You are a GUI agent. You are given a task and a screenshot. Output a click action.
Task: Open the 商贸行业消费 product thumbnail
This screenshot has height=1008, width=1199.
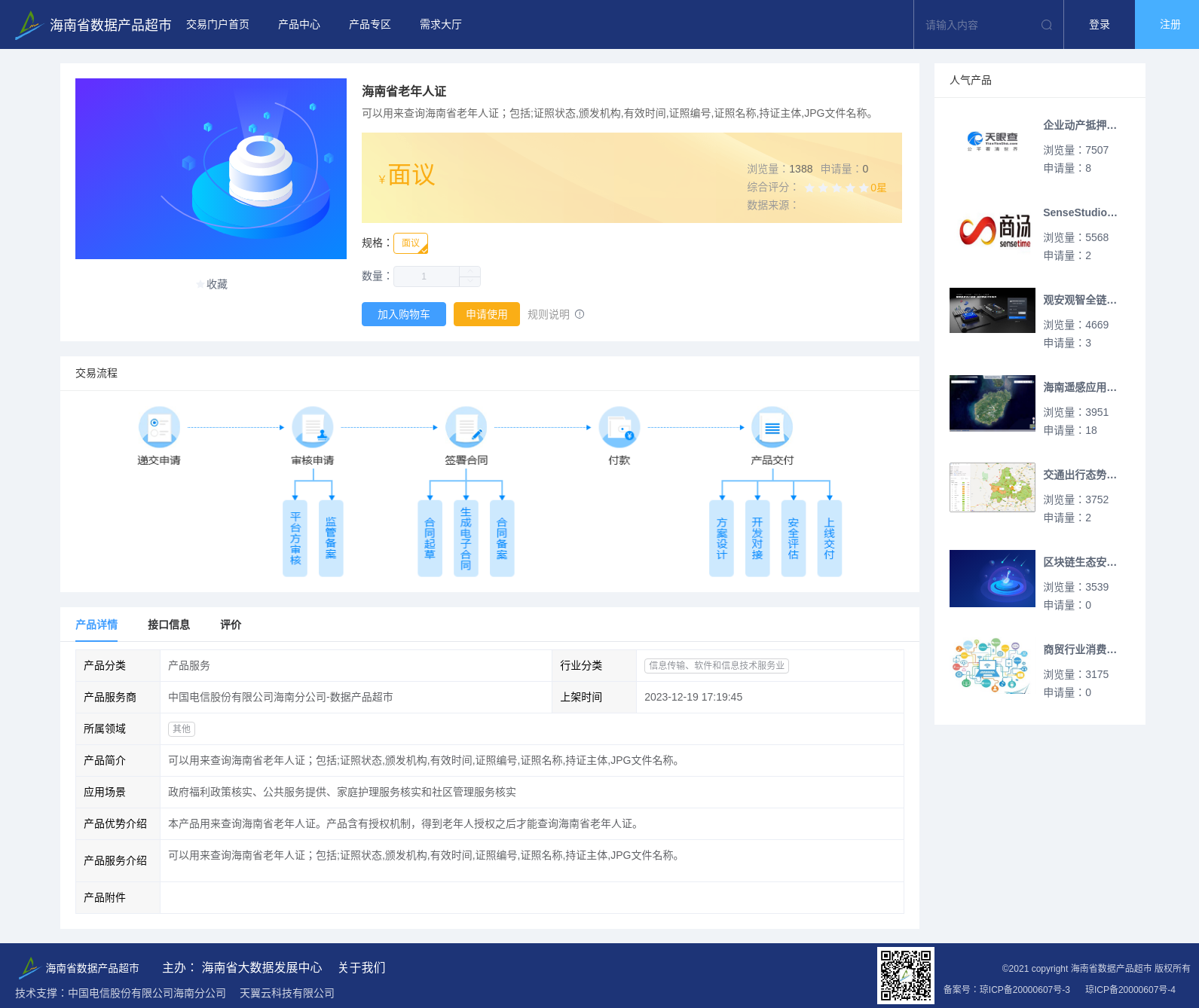click(x=993, y=666)
